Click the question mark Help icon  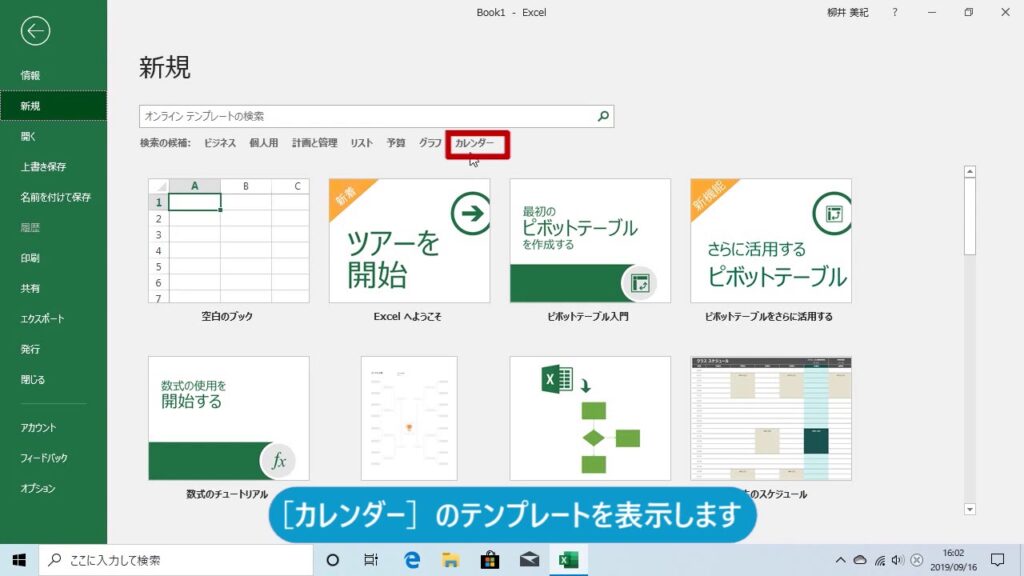[895, 12]
